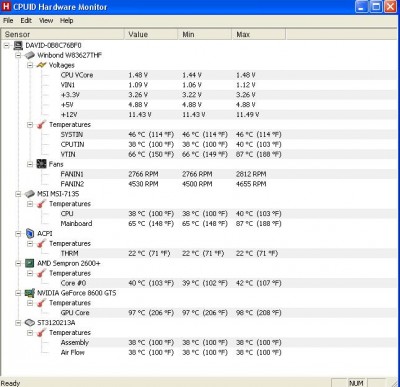The height and width of the screenshot is (387, 400).
Task: Open the Help menu
Action: (x=66, y=21)
